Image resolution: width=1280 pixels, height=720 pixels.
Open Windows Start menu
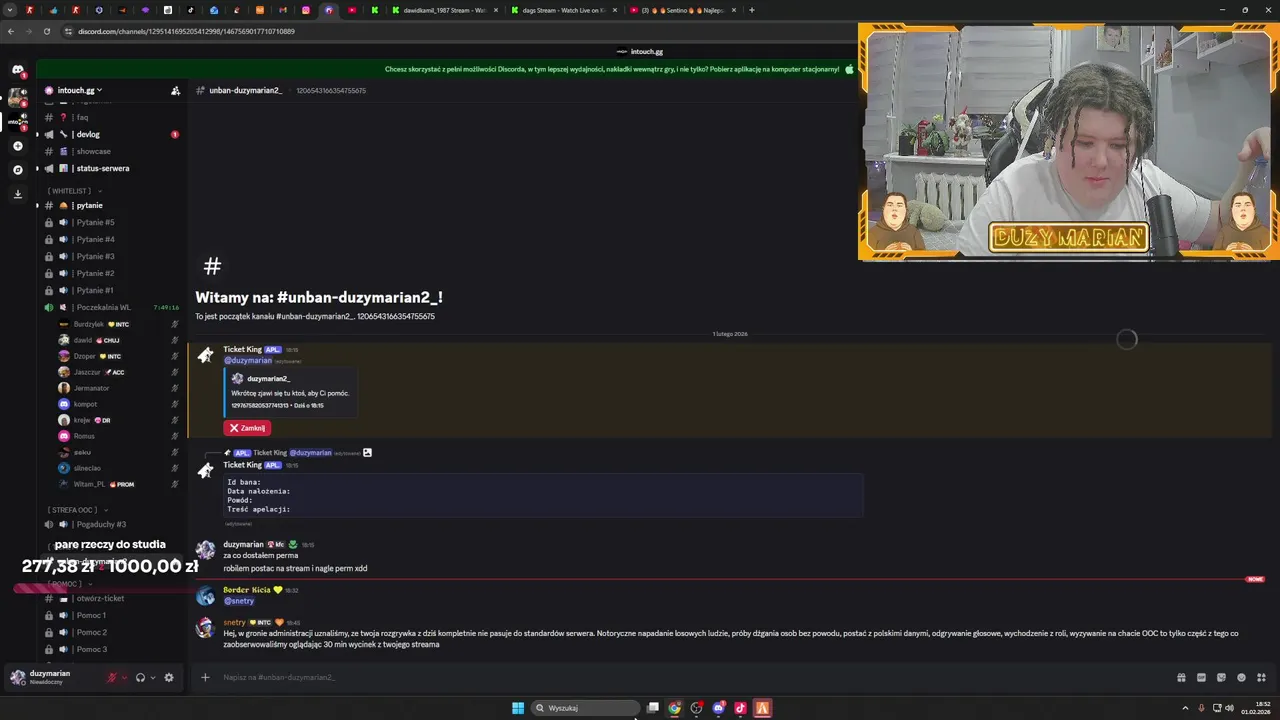coord(518,708)
